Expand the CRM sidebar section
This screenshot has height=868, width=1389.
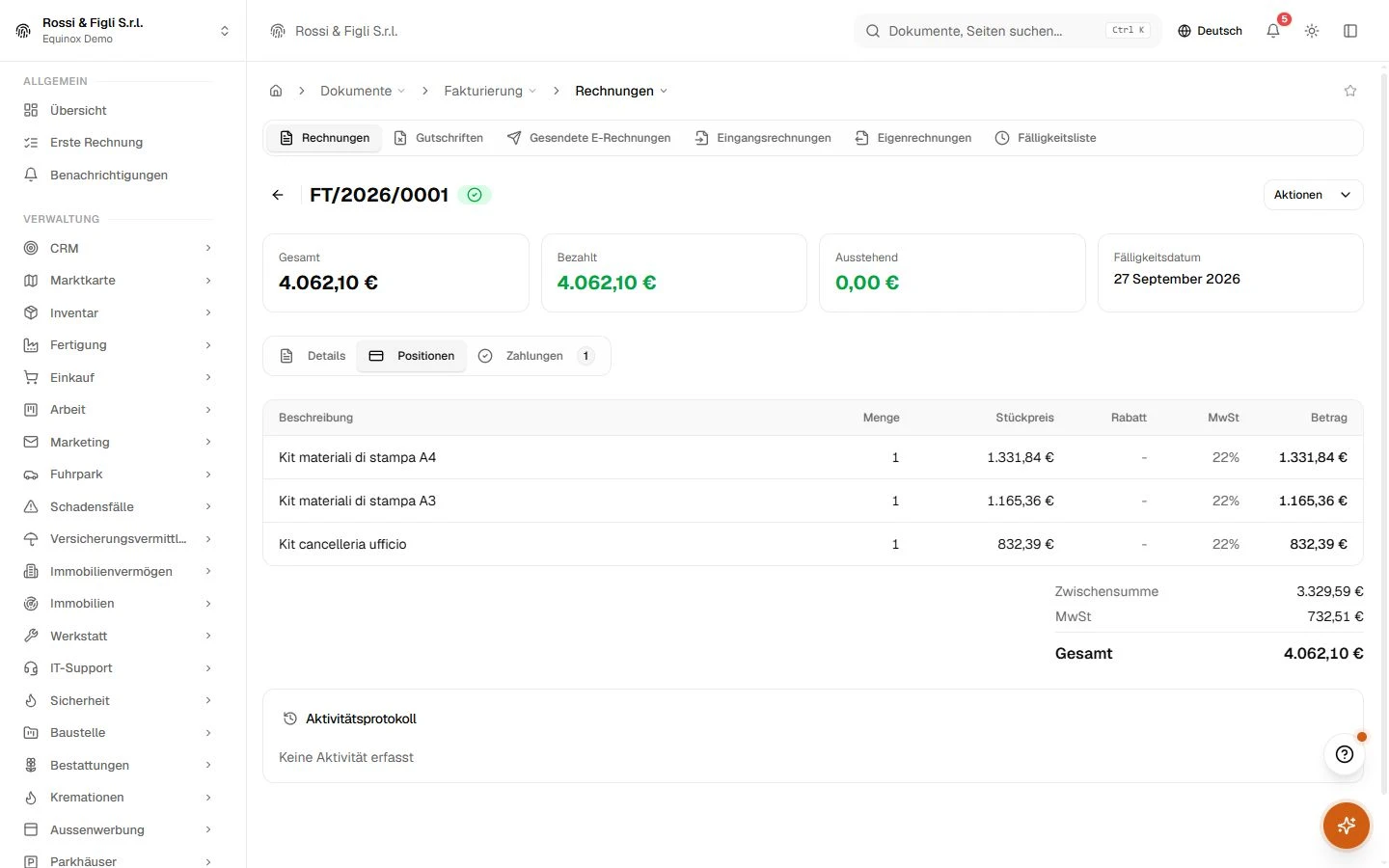pyautogui.click(x=118, y=248)
